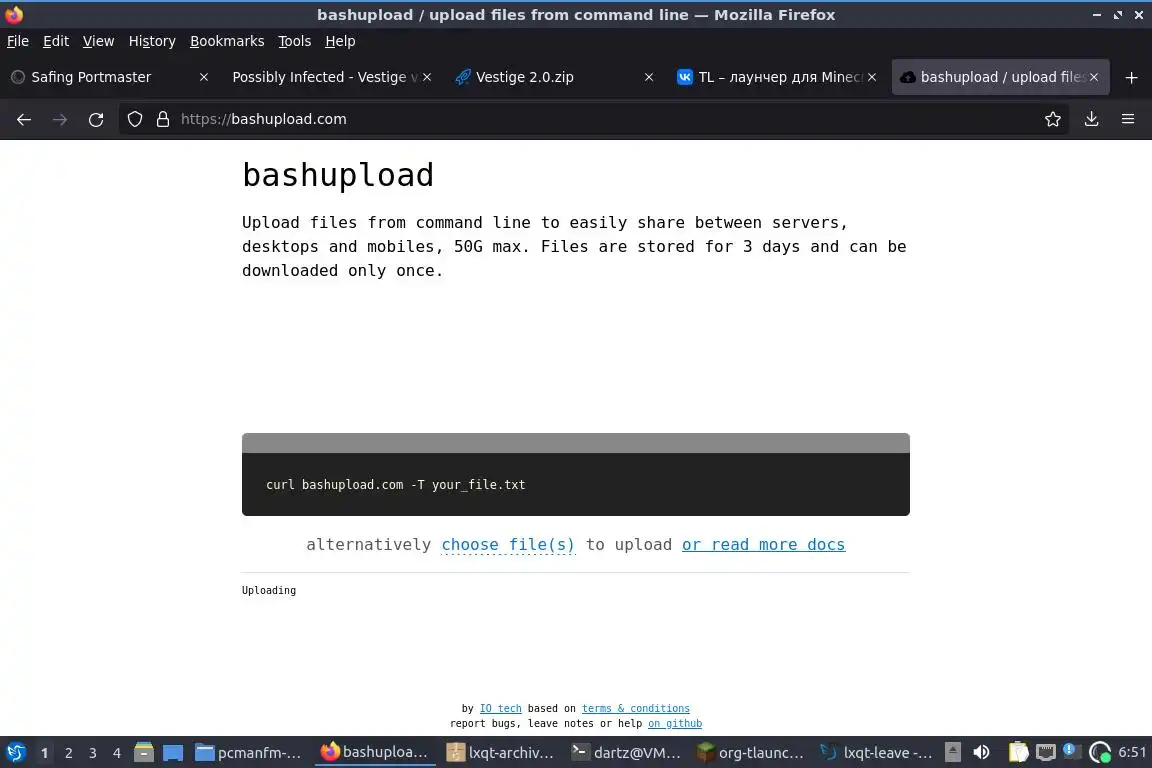Switch to the org-tlauncher taskbar window
This screenshot has width=1152, height=768.
752,753
